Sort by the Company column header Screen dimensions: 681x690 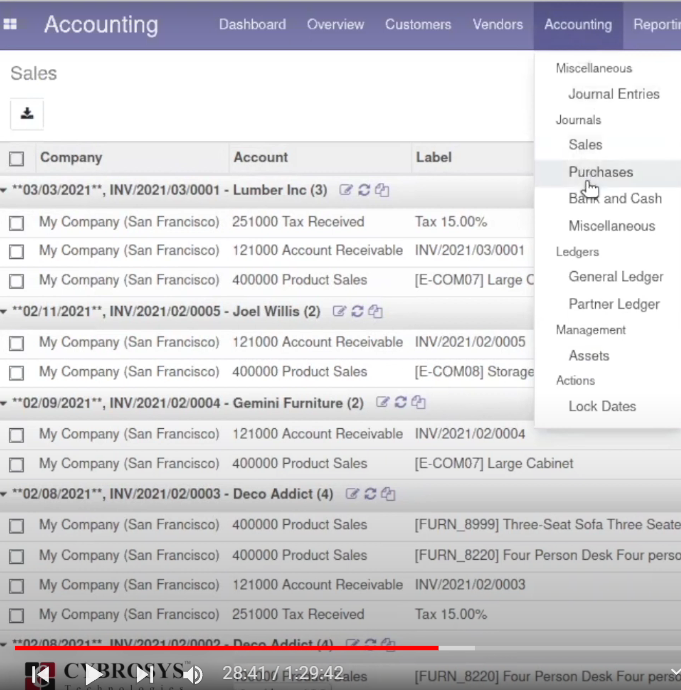[x=71, y=158]
